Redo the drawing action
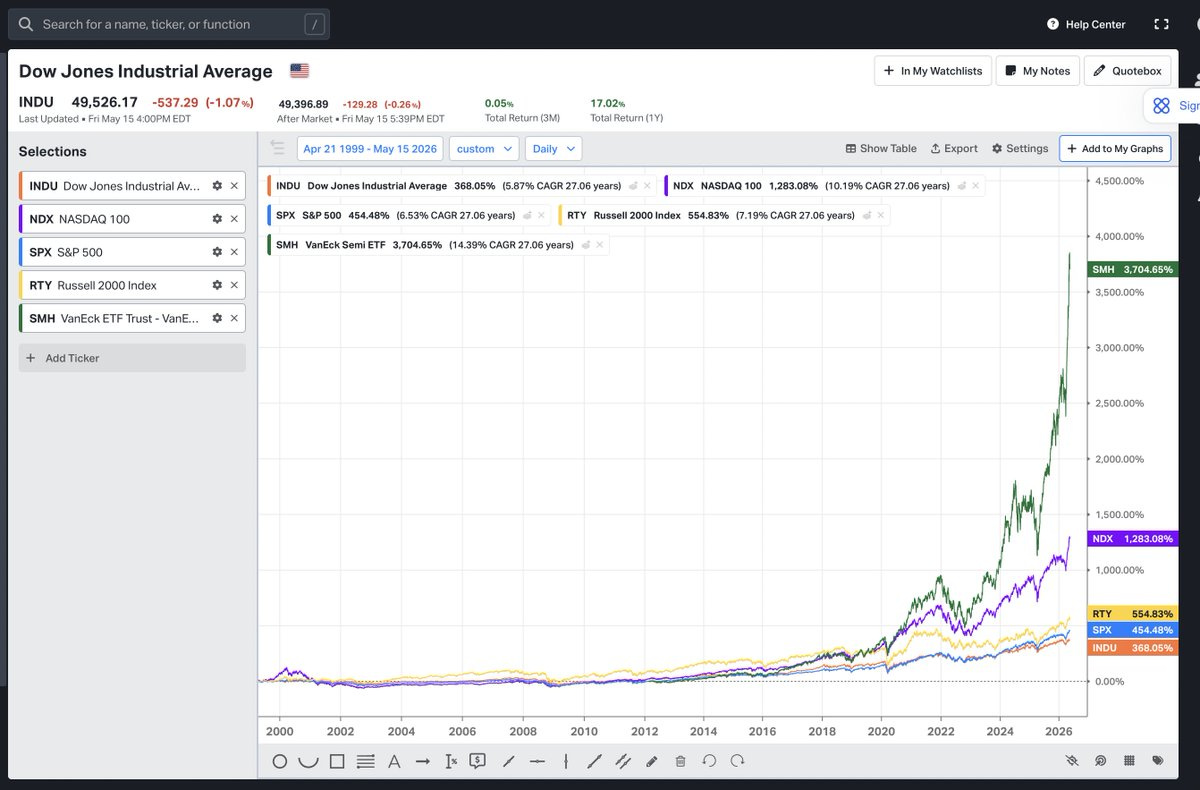This screenshot has width=1200, height=790. (737, 761)
